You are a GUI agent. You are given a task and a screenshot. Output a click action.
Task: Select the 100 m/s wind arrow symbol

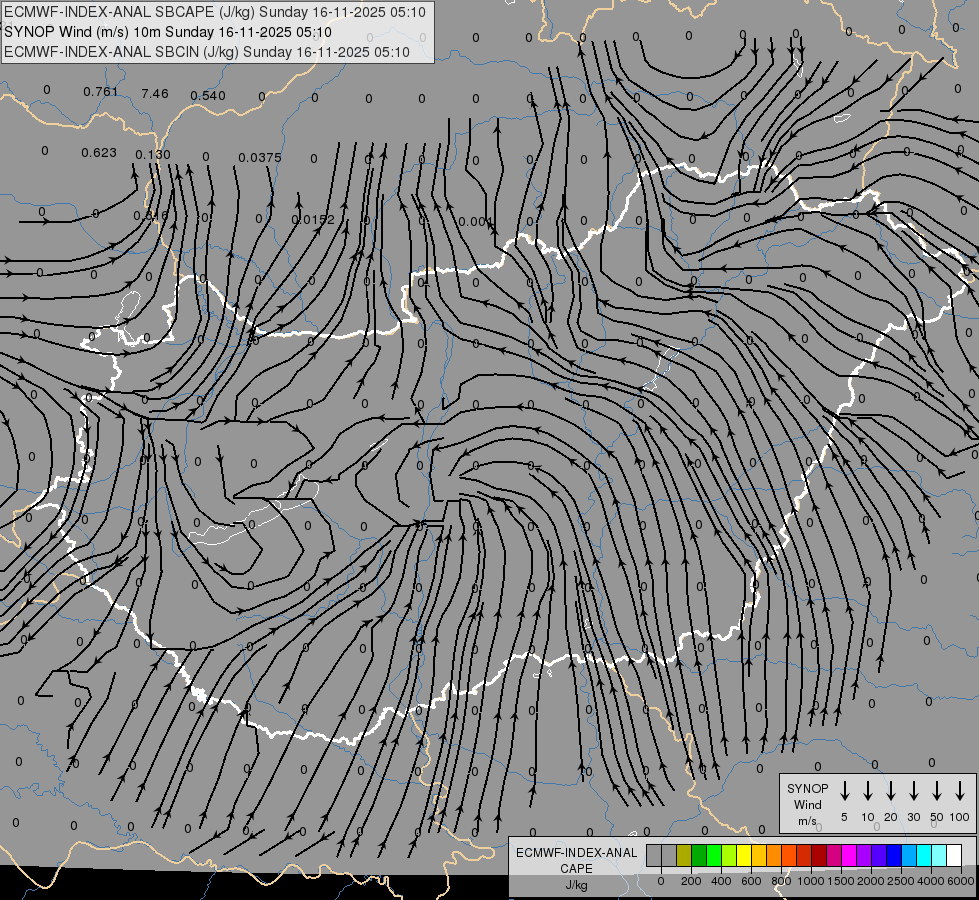click(x=960, y=791)
